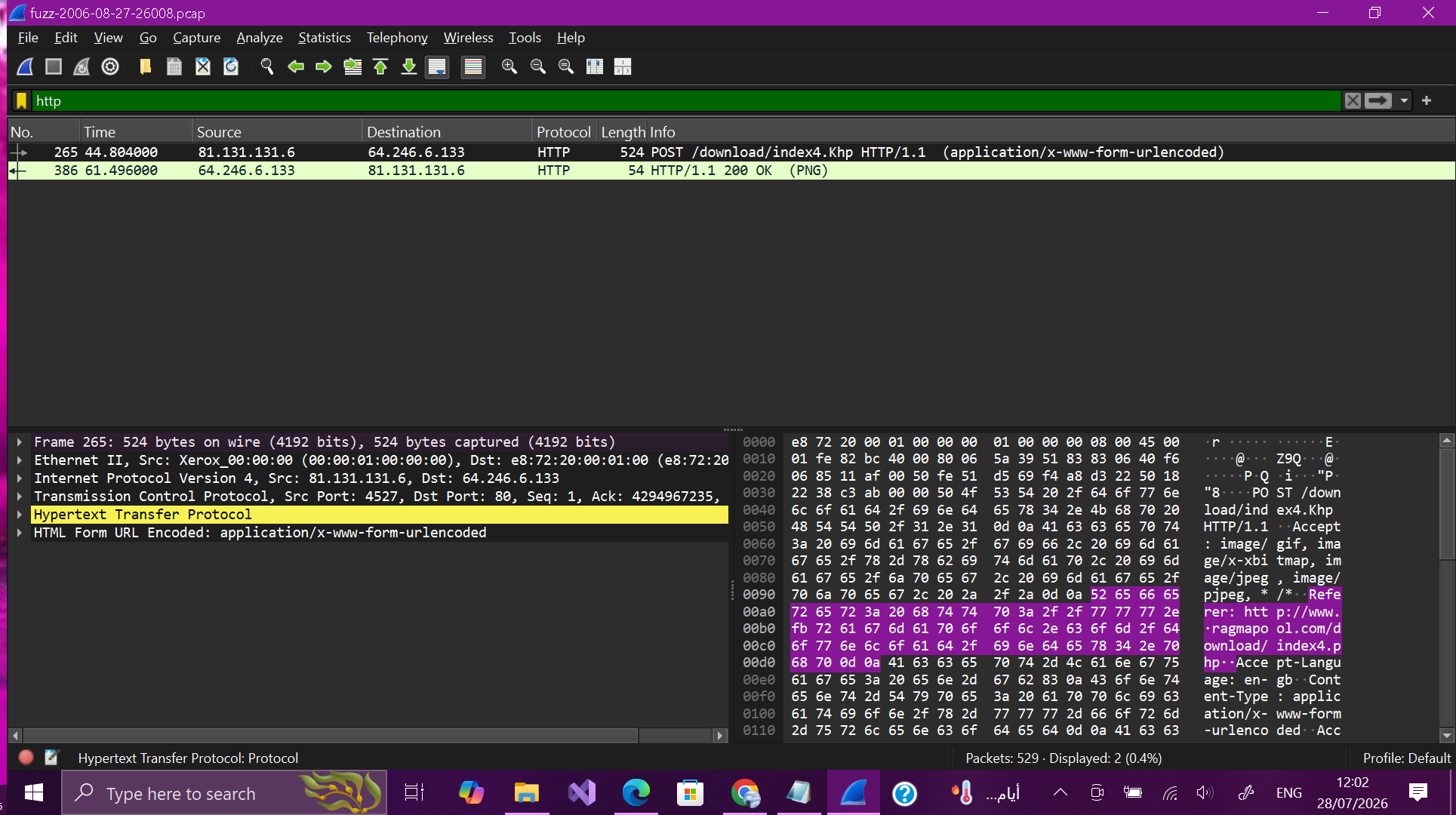Image resolution: width=1456 pixels, height=815 pixels.
Task: Expand the Frame 265 tree node
Action: [x=20, y=442]
